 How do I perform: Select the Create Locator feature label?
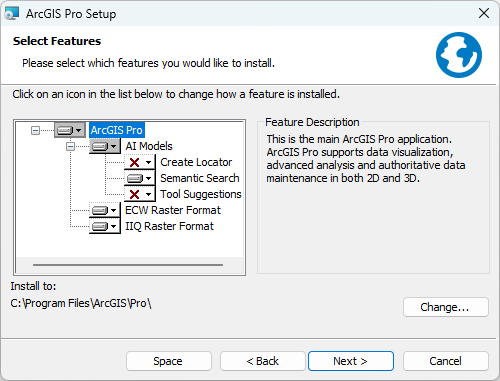pos(196,162)
